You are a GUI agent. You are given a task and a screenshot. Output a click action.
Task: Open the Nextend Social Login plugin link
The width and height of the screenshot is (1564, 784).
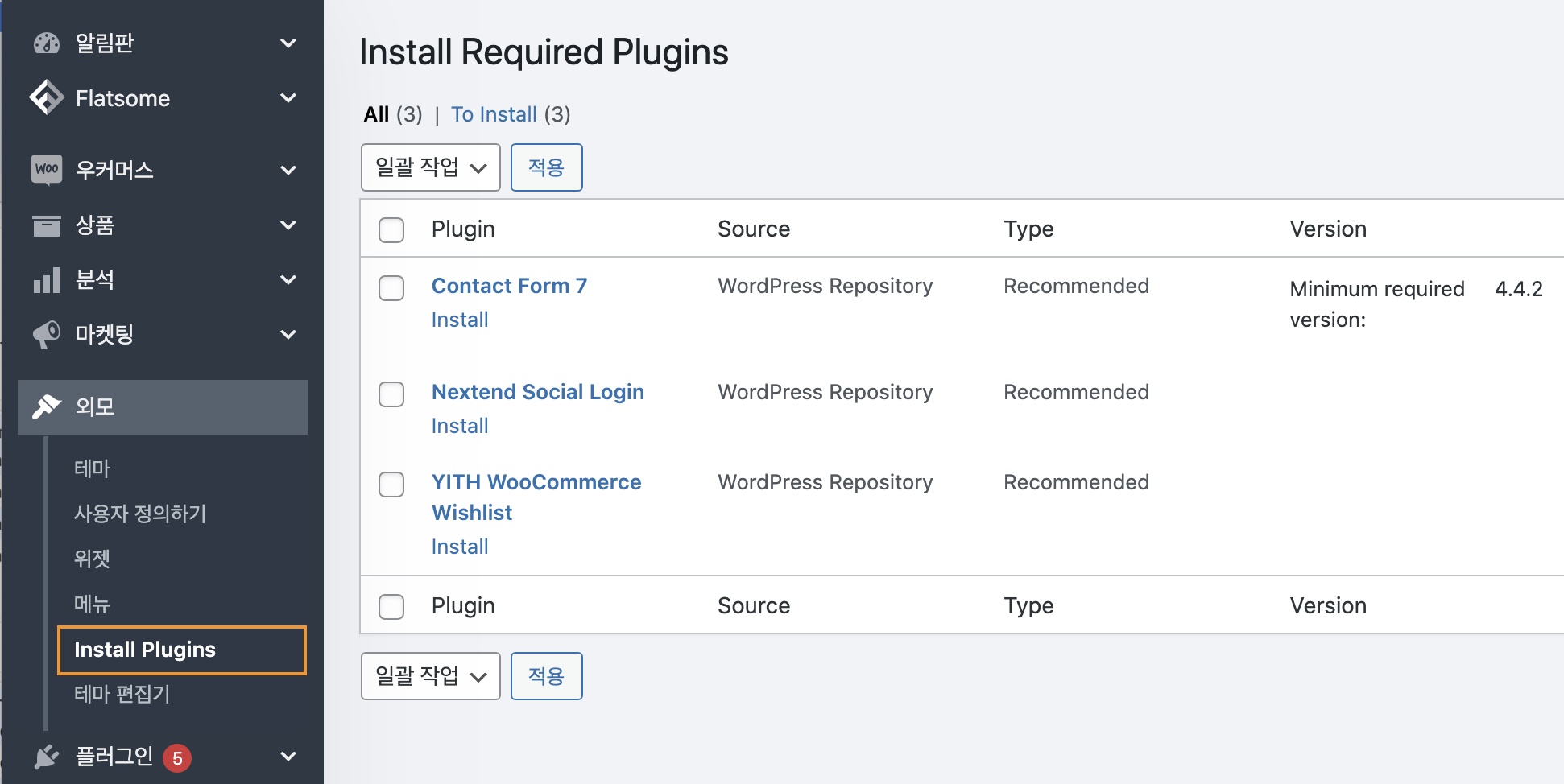538,392
